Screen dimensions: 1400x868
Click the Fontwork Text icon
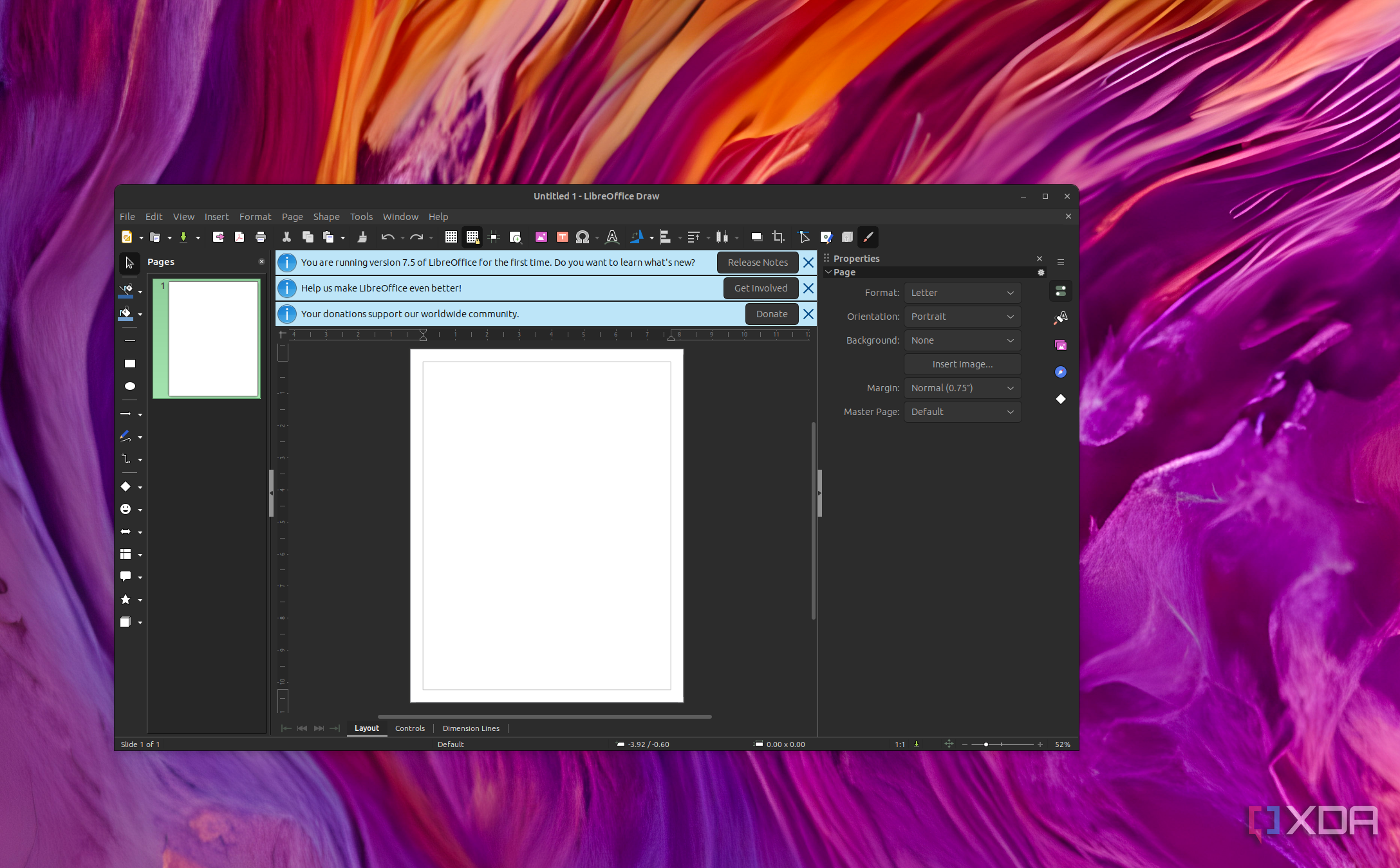(612, 237)
